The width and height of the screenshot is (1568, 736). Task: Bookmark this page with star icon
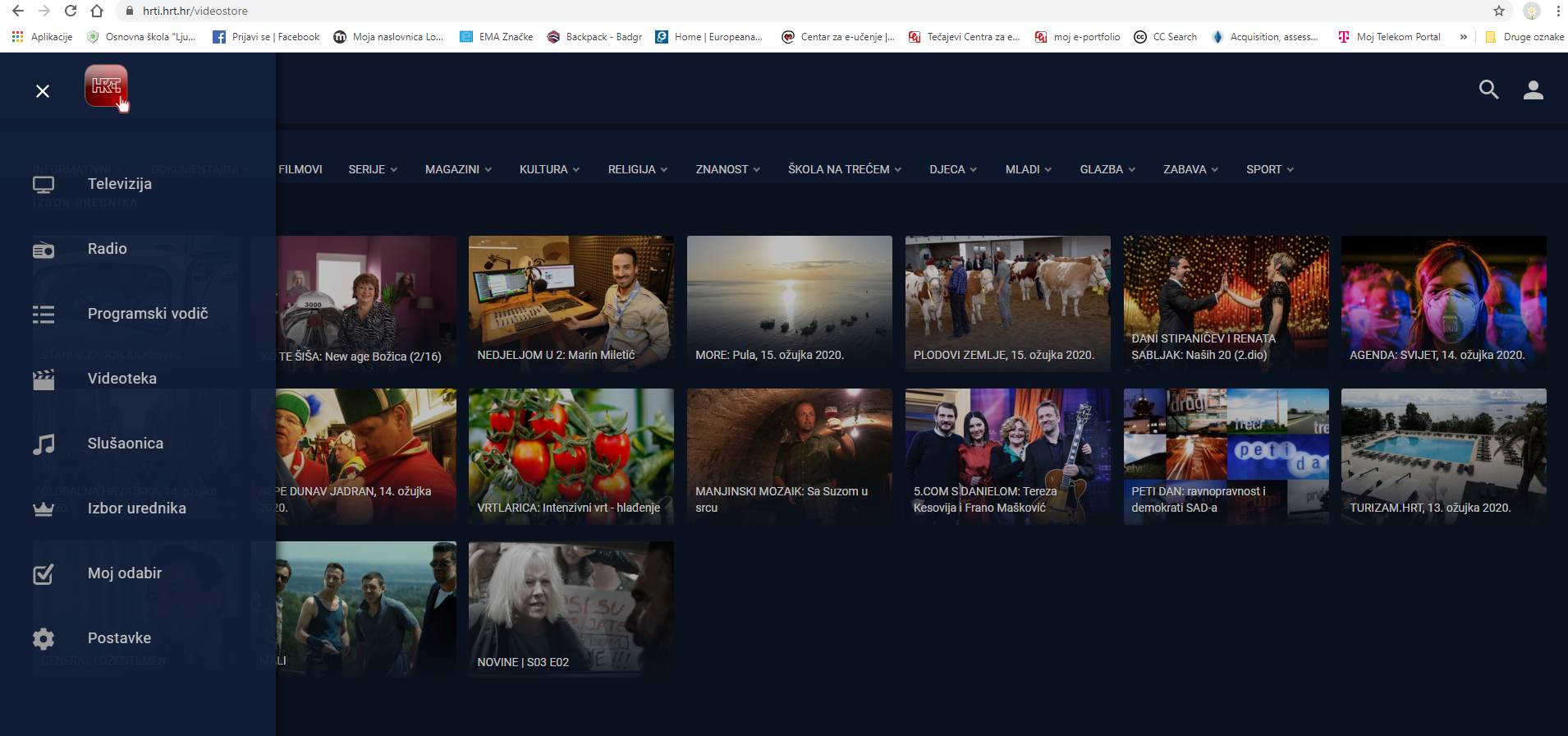point(1499,11)
